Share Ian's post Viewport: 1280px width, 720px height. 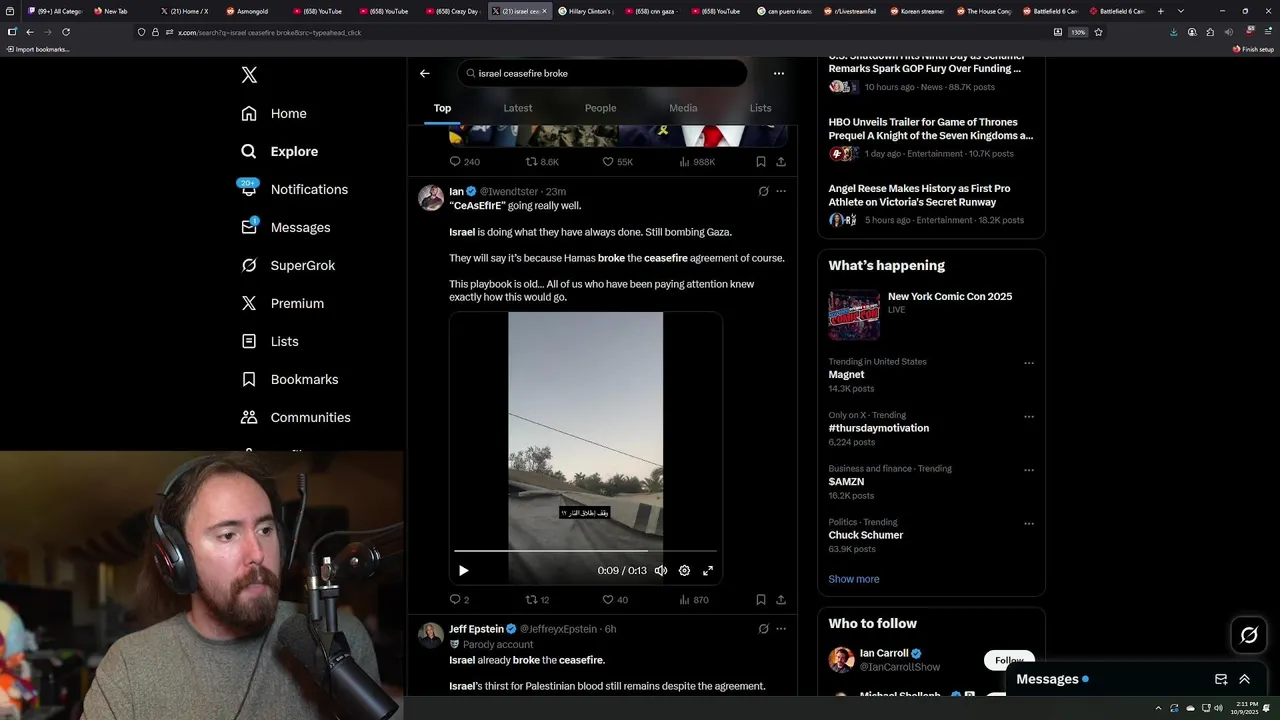(x=781, y=599)
